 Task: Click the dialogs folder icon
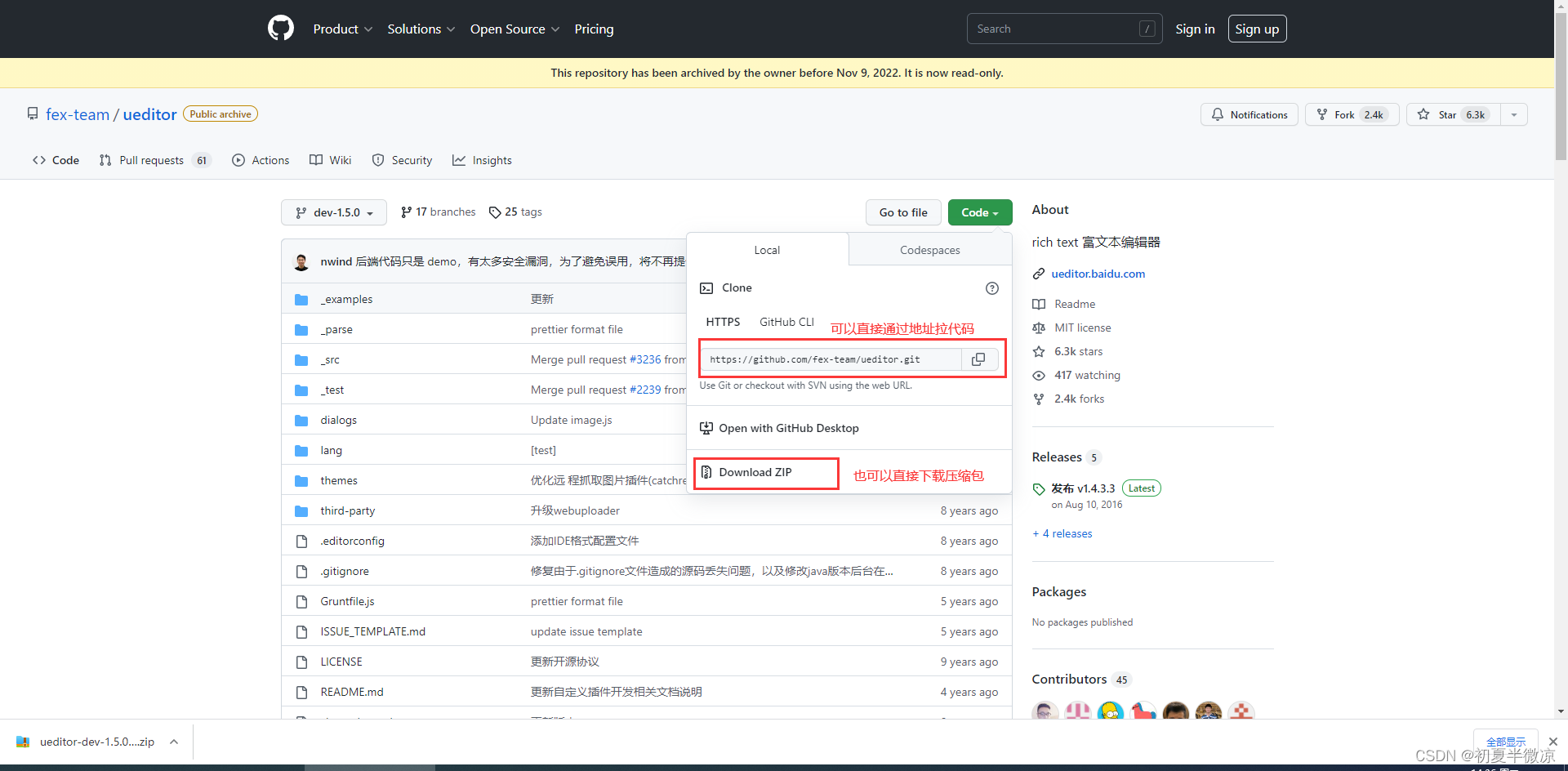coord(301,421)
